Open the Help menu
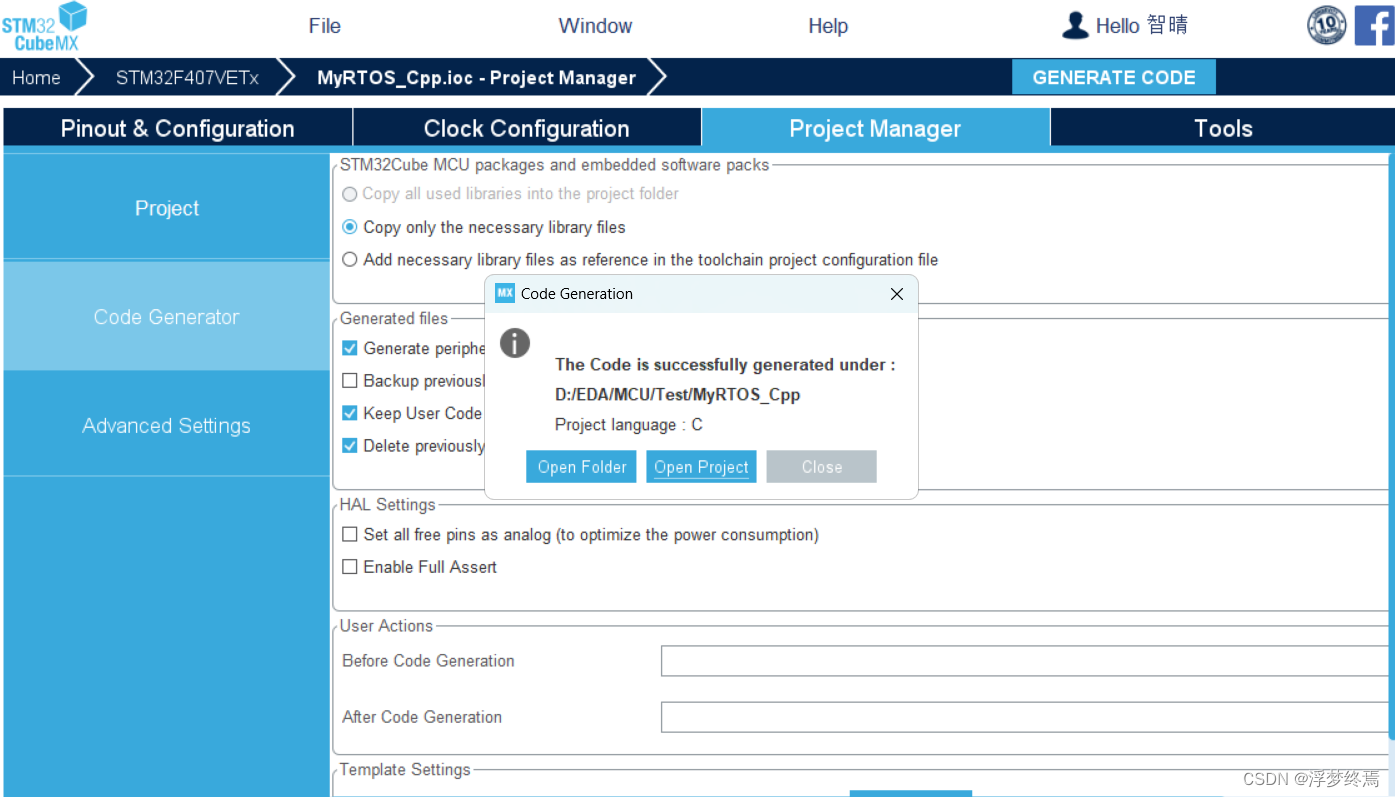The image size is (1395, 797). 828,26
